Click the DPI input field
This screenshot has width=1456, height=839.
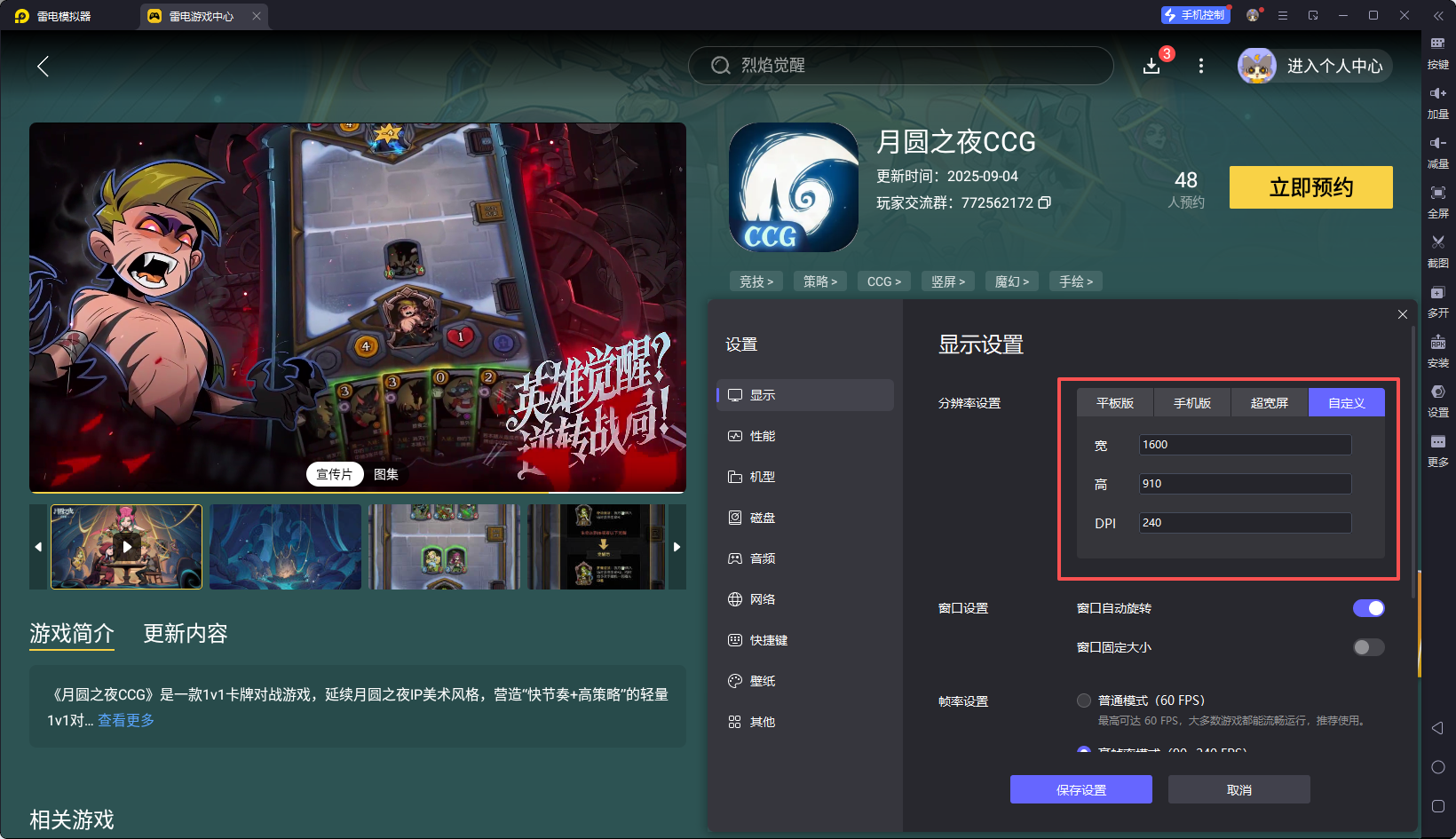point(1246,523)
